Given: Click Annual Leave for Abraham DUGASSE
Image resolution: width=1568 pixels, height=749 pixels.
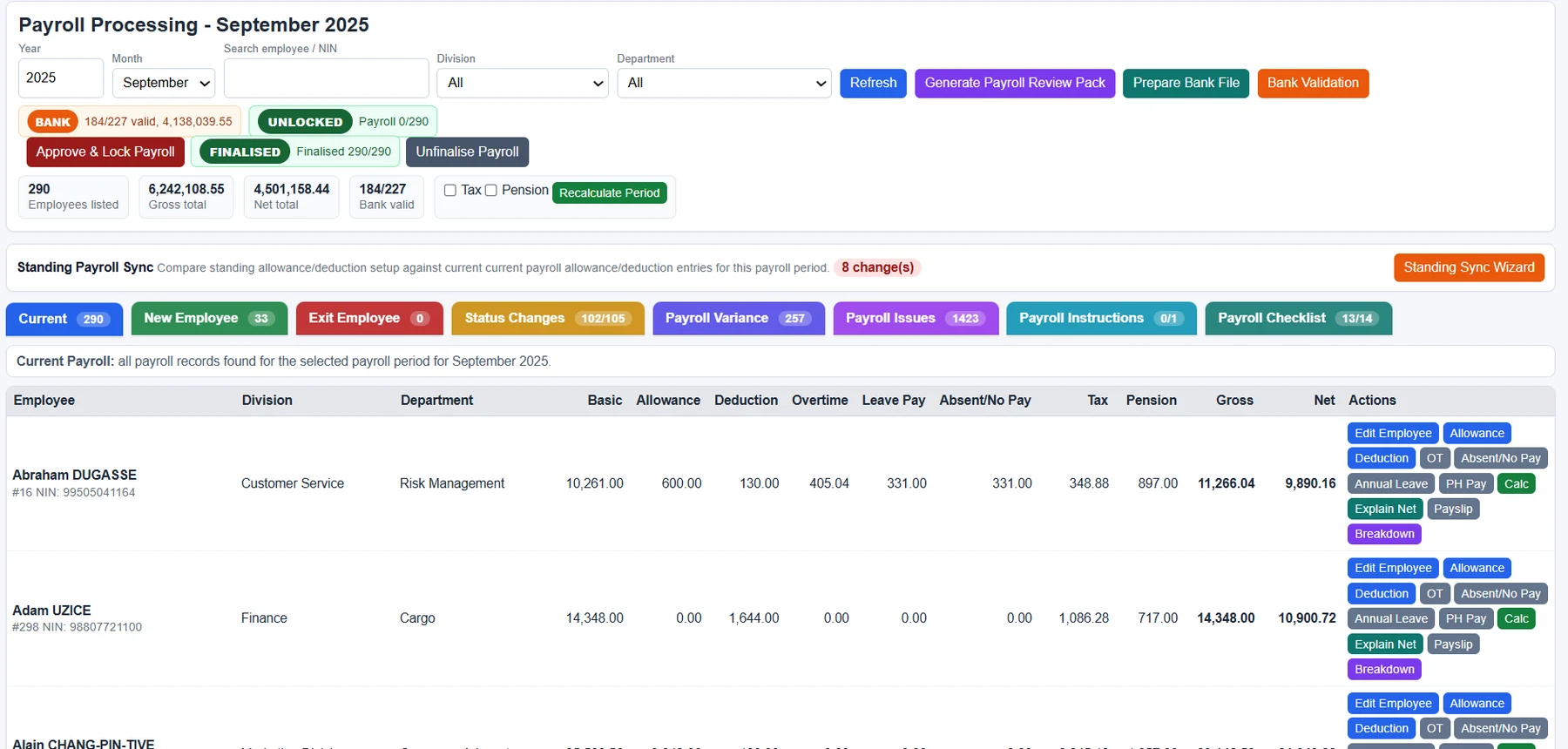Looking at the screenshot, I should (1390, 484).
